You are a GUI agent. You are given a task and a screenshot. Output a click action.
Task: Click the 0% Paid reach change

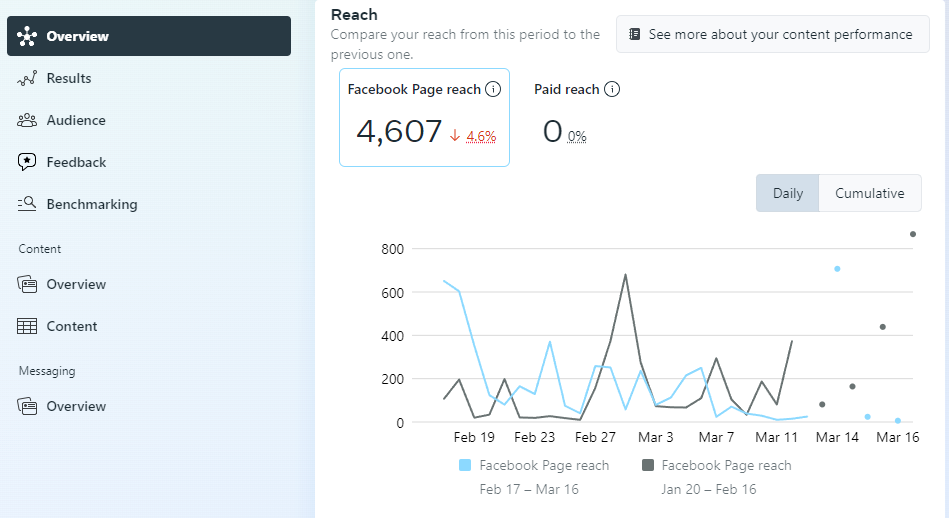pos(577,137)
